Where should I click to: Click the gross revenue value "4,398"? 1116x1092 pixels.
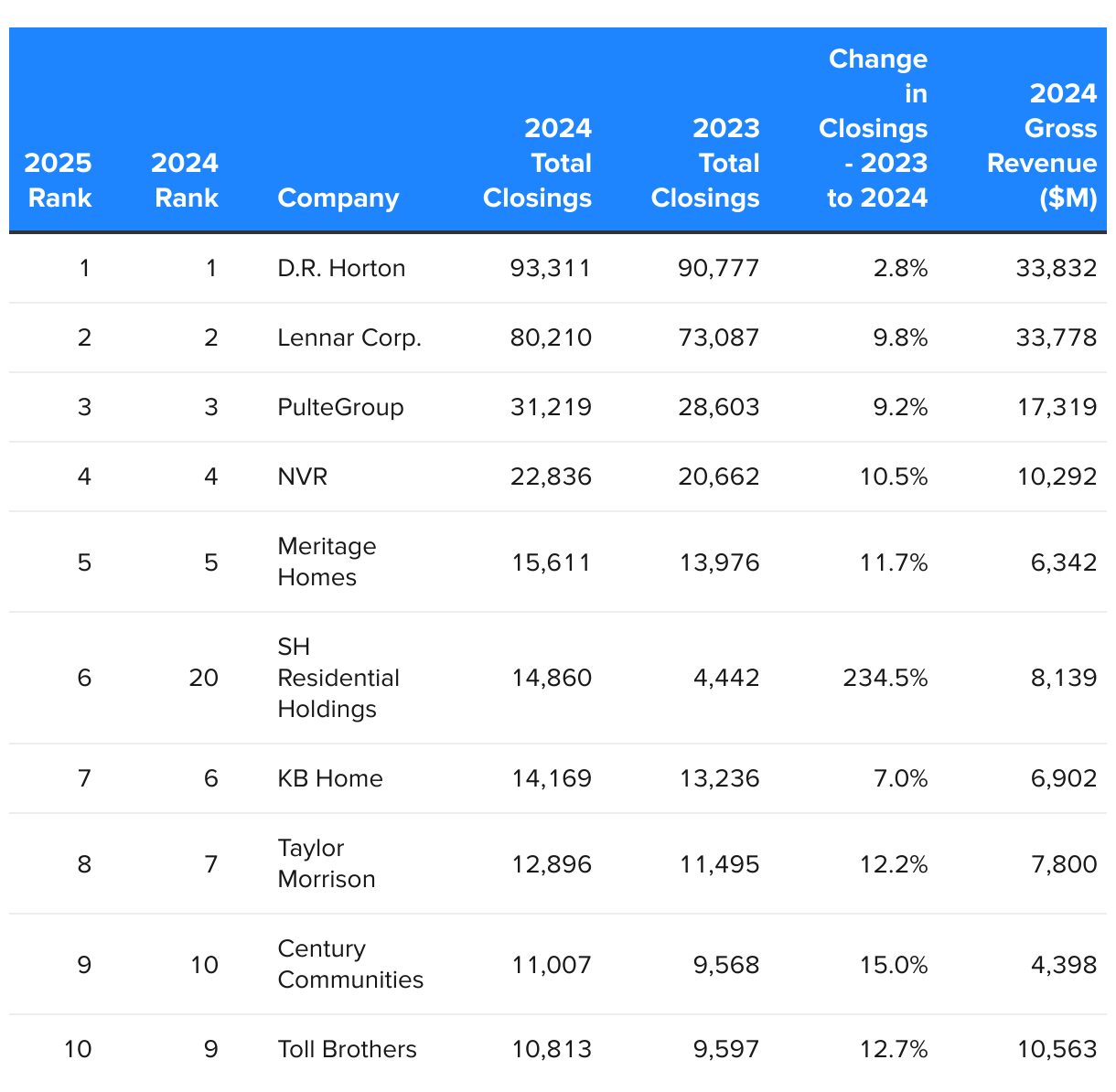click(x=1064, y=964)
